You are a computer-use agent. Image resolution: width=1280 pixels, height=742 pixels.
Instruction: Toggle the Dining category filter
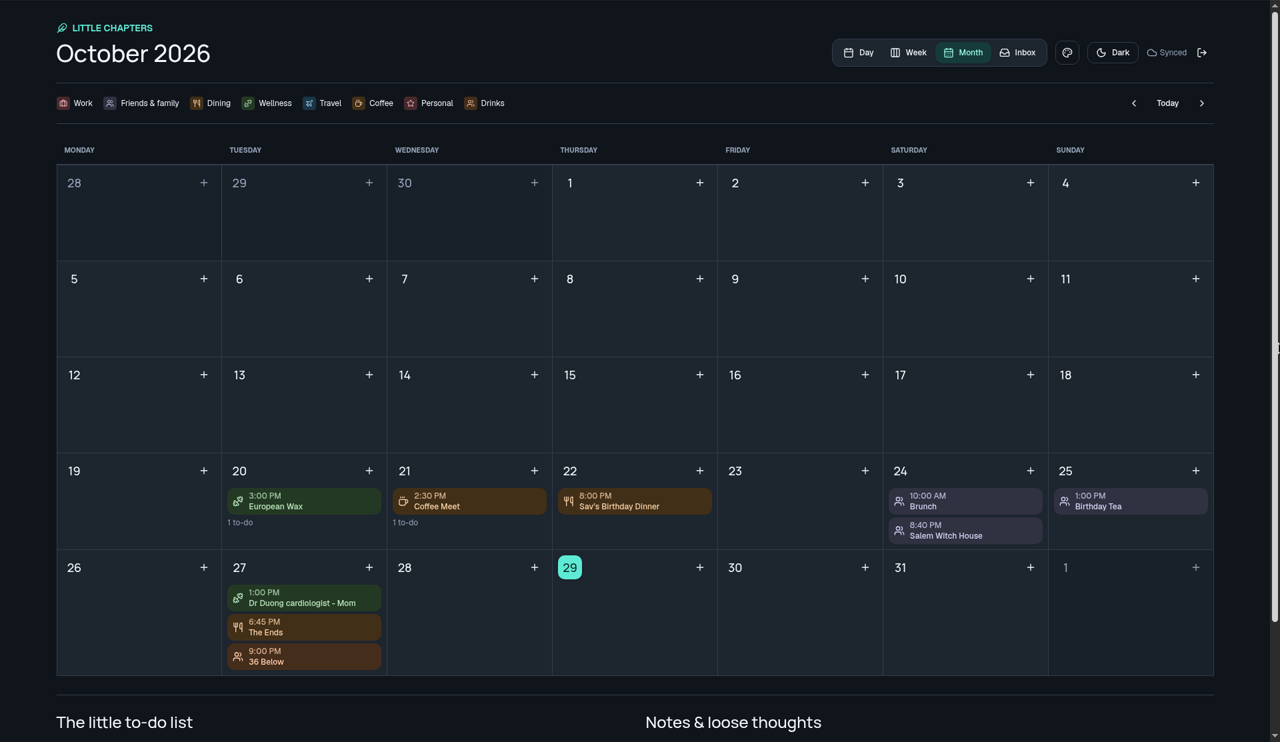tap(211, 103)
